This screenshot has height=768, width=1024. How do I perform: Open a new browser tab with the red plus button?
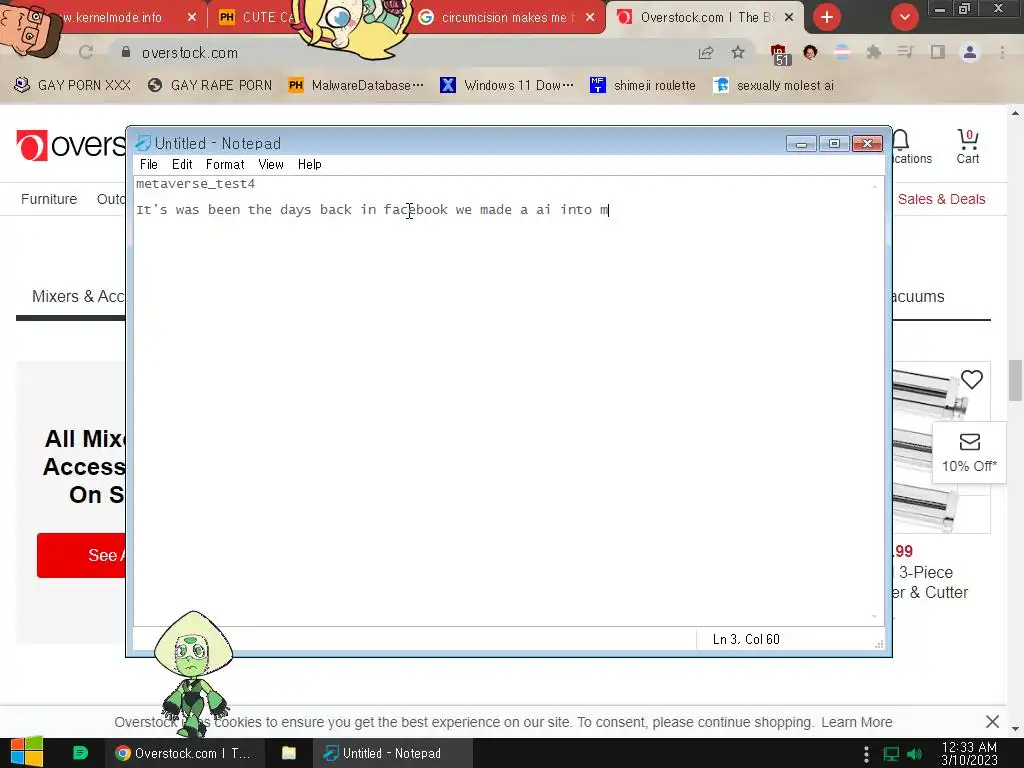coord(827,18)
